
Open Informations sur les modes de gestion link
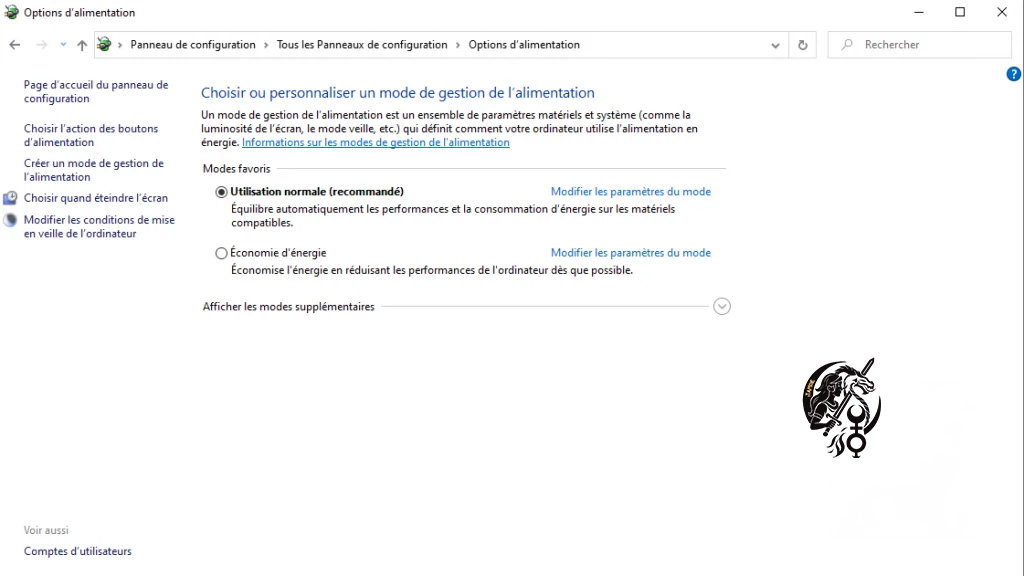coord(376,142)
